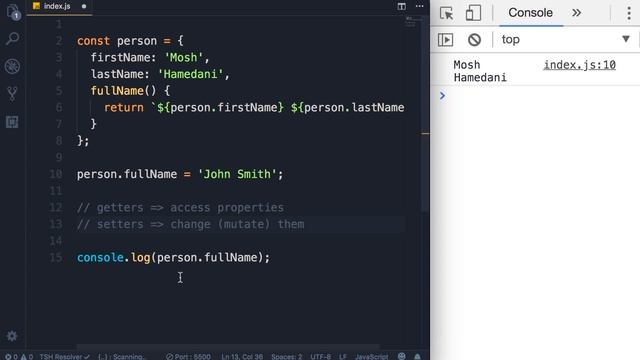Select JavaScript language mode in status bar
The height and width of the screenshot is (360, 640).
[371, 356]
